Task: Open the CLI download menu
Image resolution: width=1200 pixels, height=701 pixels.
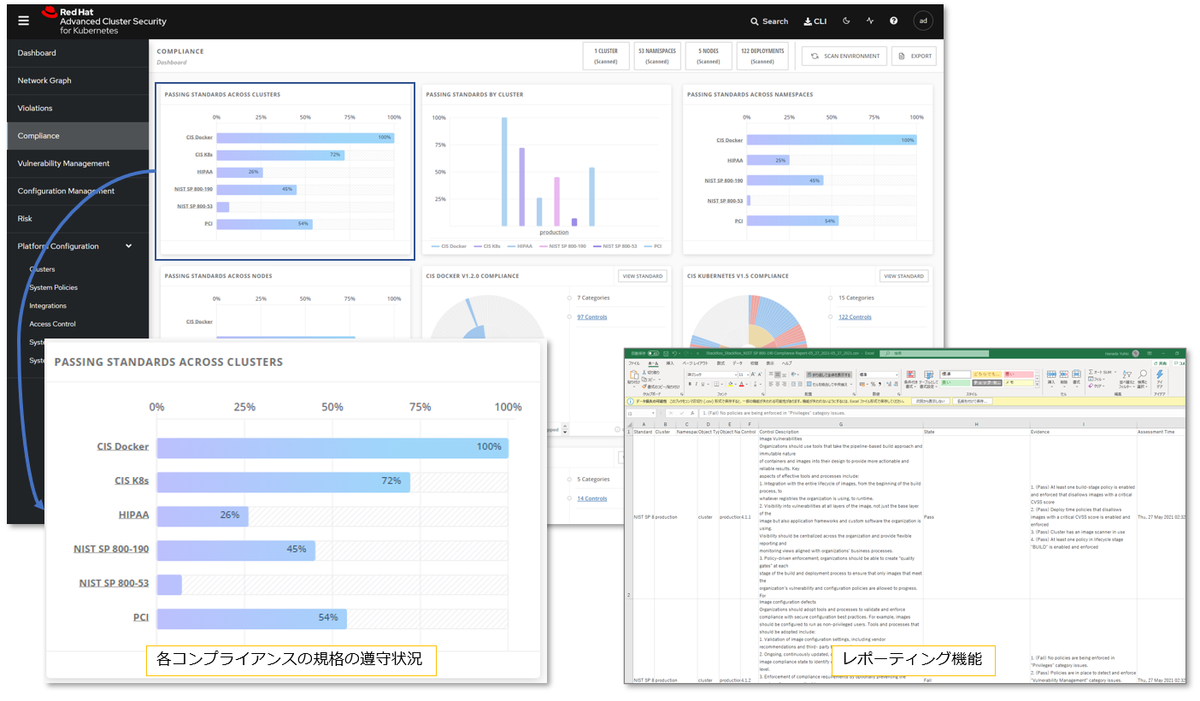Action: click(x=815, y=21)
